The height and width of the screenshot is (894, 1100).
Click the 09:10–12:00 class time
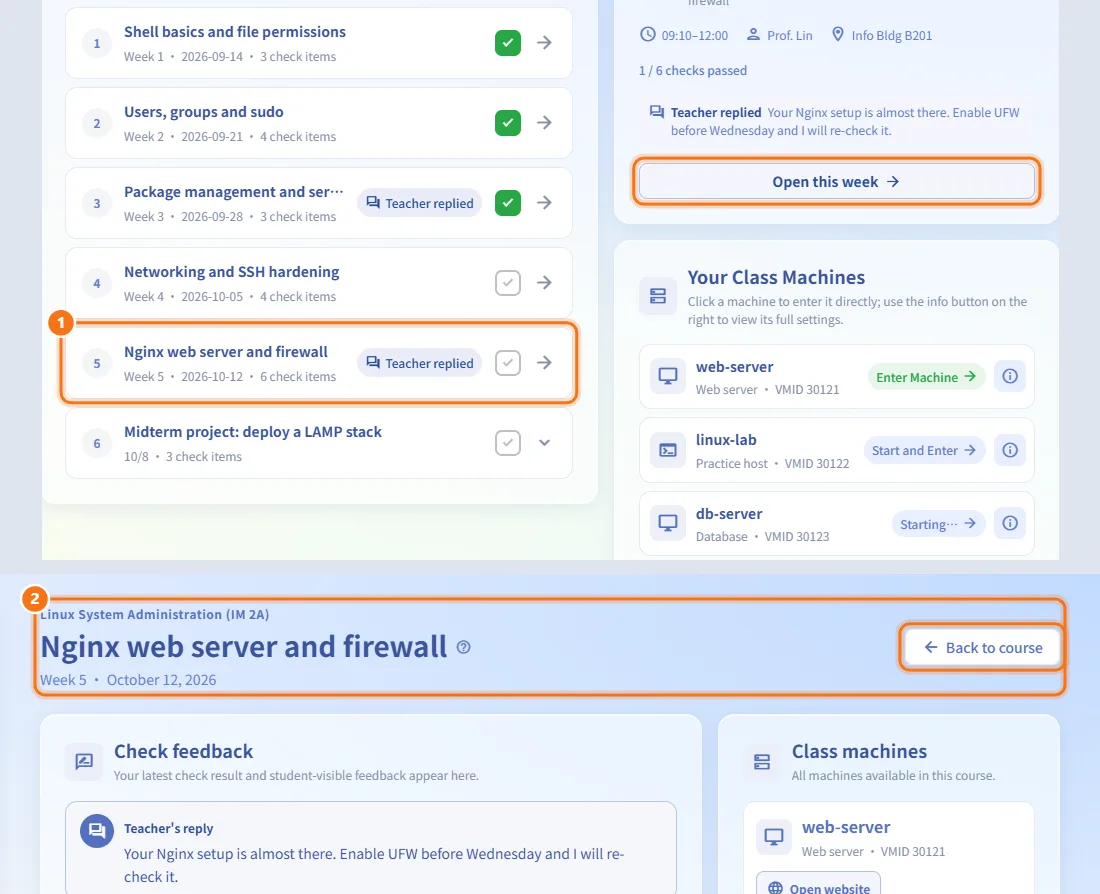(x=684, y=35)
